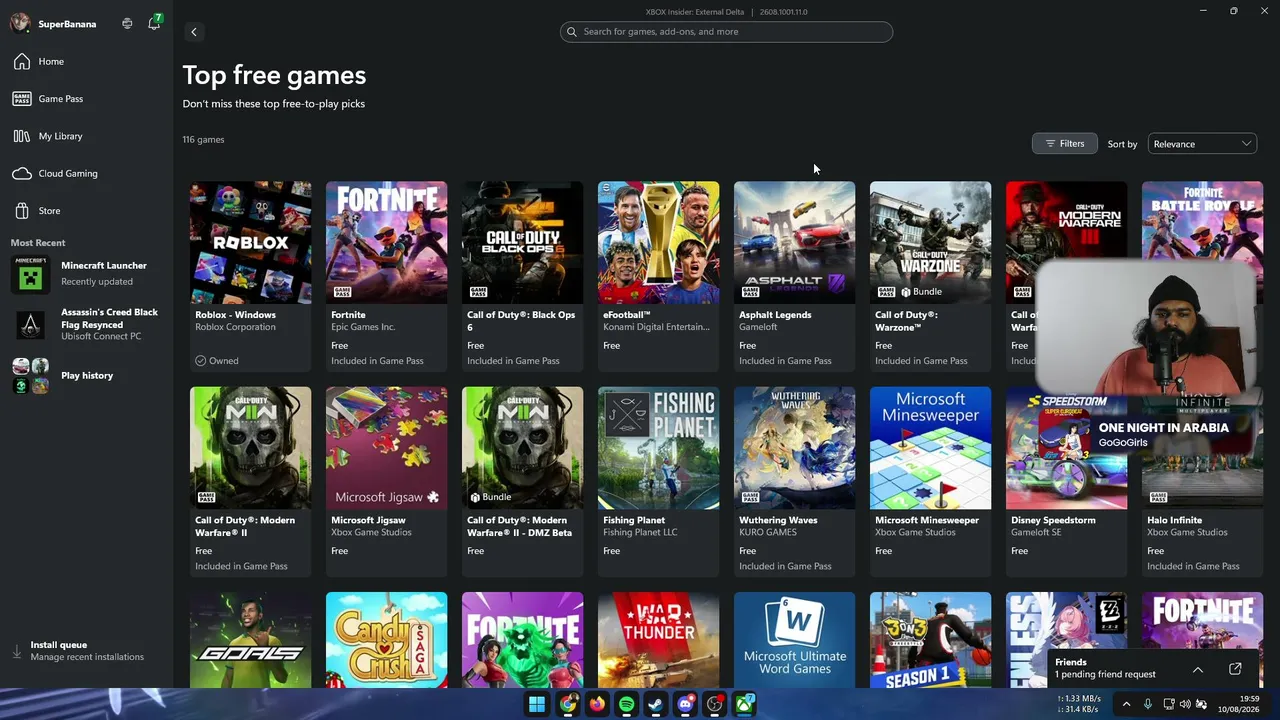Open Wuthering Waves cover art
This screenshot has width=1280, height=720.
tap(794, 448)
